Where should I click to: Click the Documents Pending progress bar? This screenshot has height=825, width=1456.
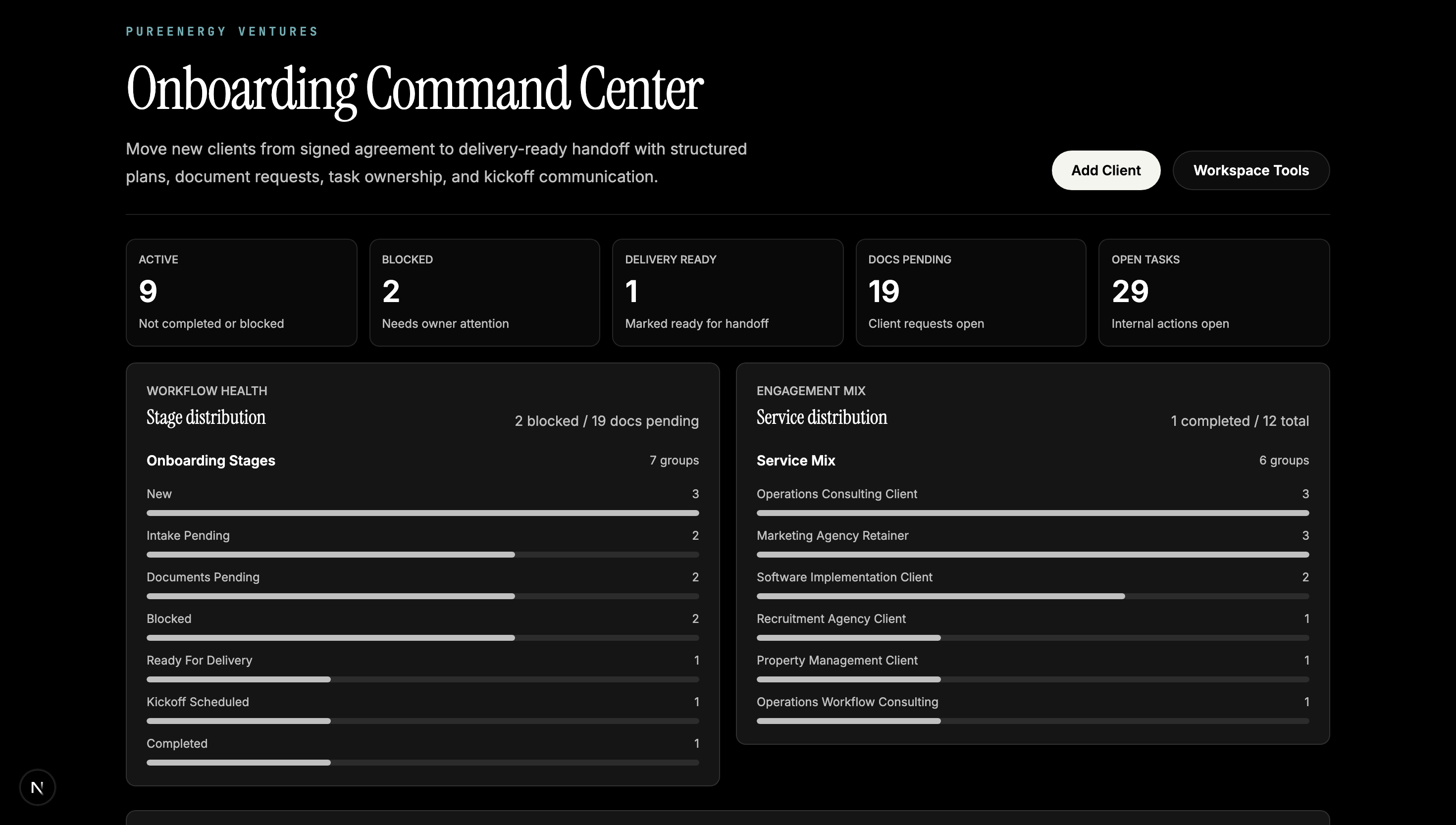pos(422,596)
